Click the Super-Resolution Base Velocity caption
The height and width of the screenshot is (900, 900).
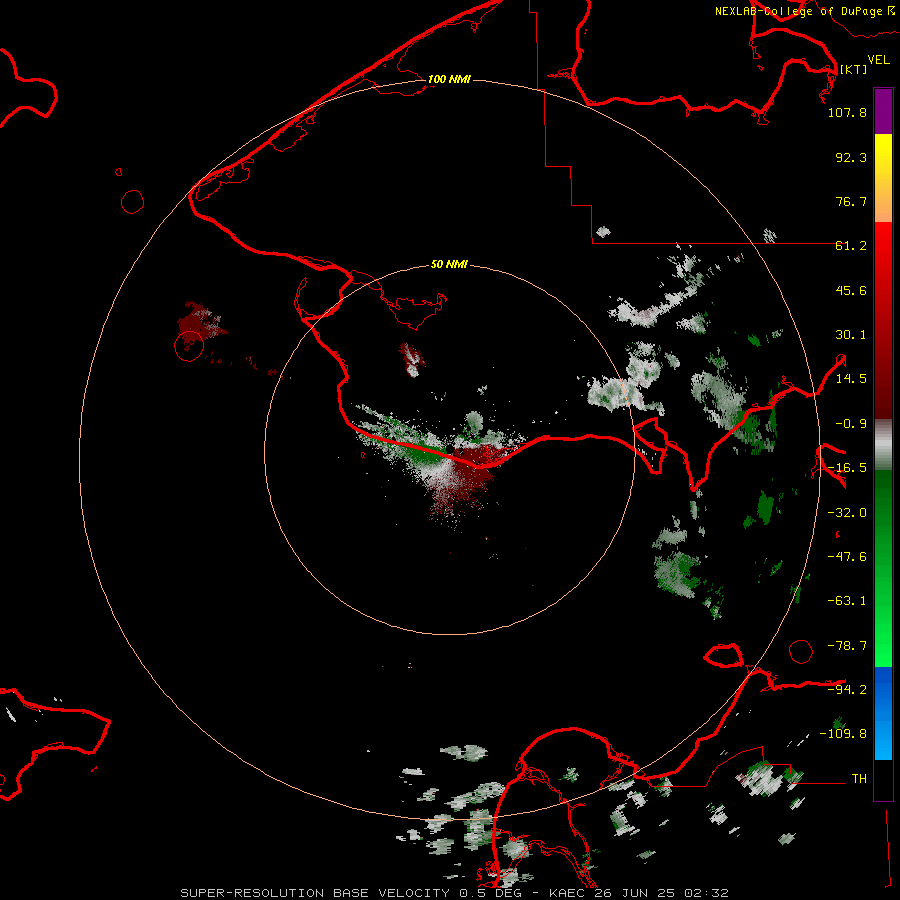tap(454, 893)
